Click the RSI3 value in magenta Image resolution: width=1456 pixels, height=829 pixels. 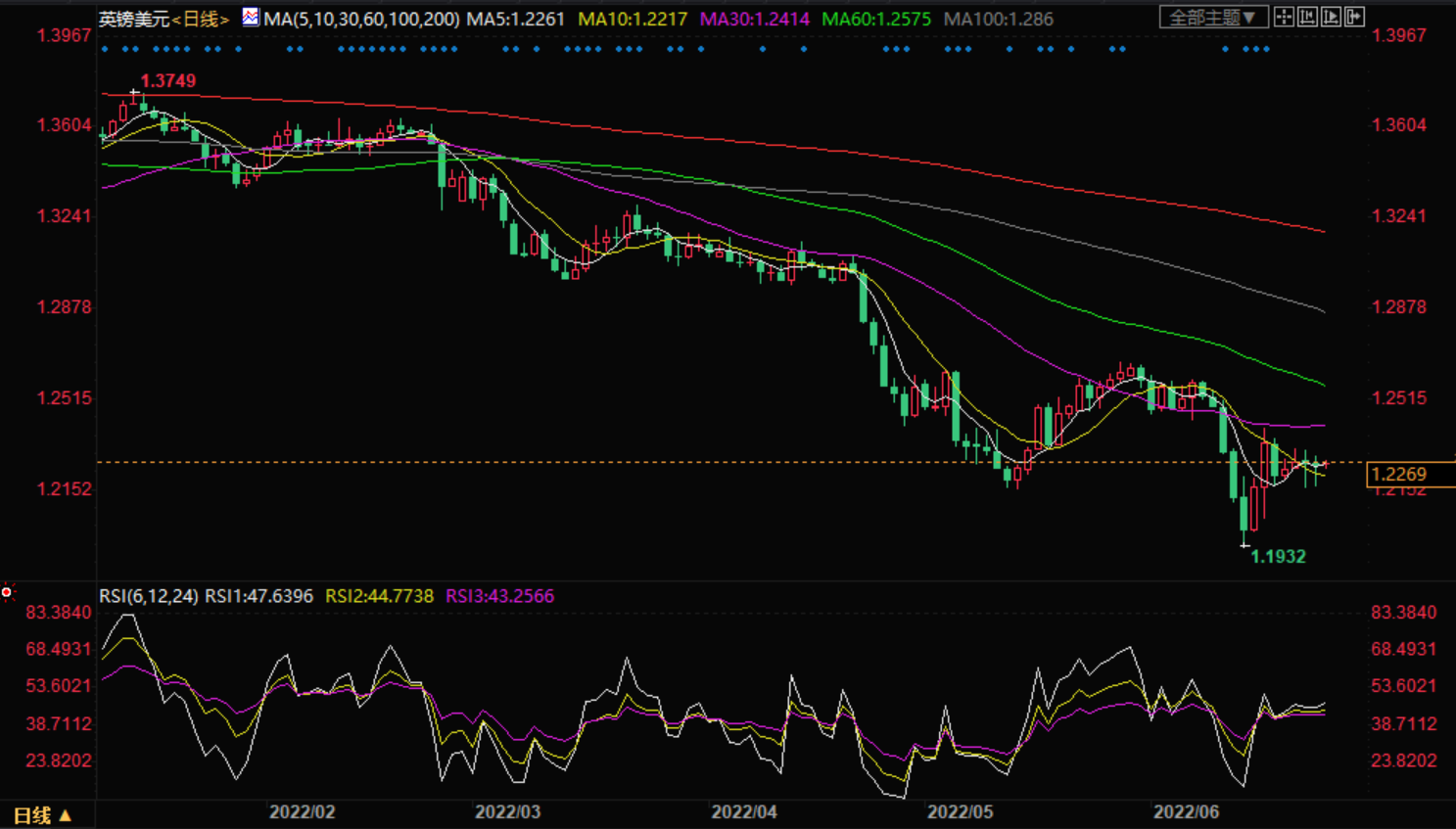499,596
